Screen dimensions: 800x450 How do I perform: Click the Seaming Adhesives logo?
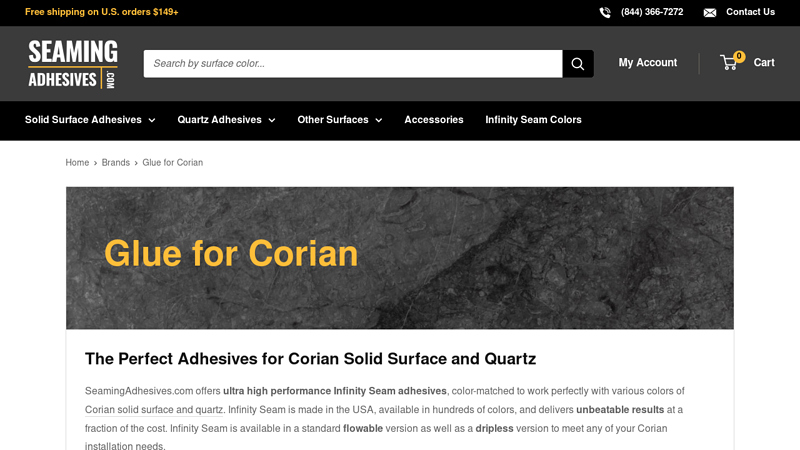[x=73, y=64]
